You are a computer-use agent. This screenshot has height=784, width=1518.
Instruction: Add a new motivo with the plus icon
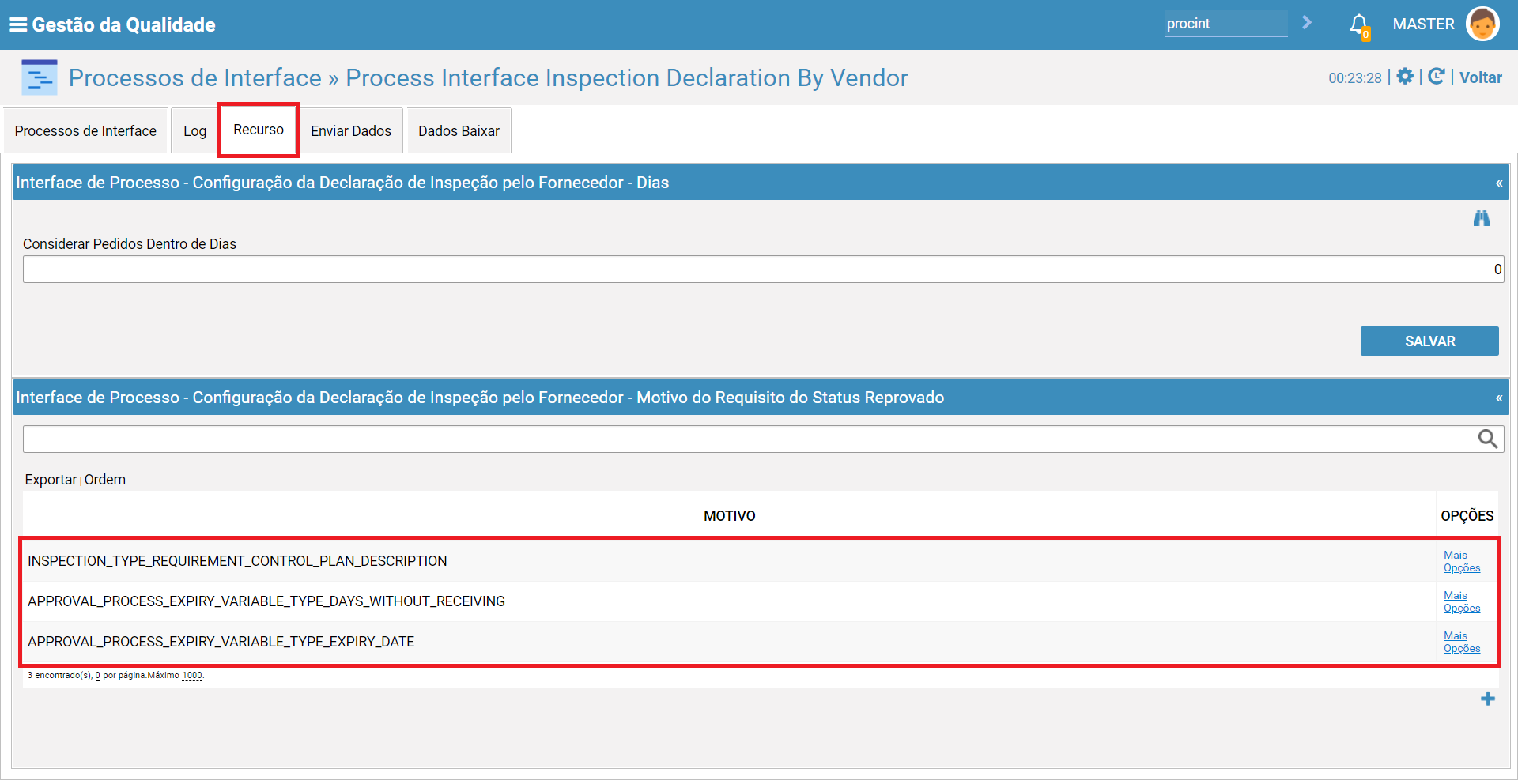(1488, 699)
